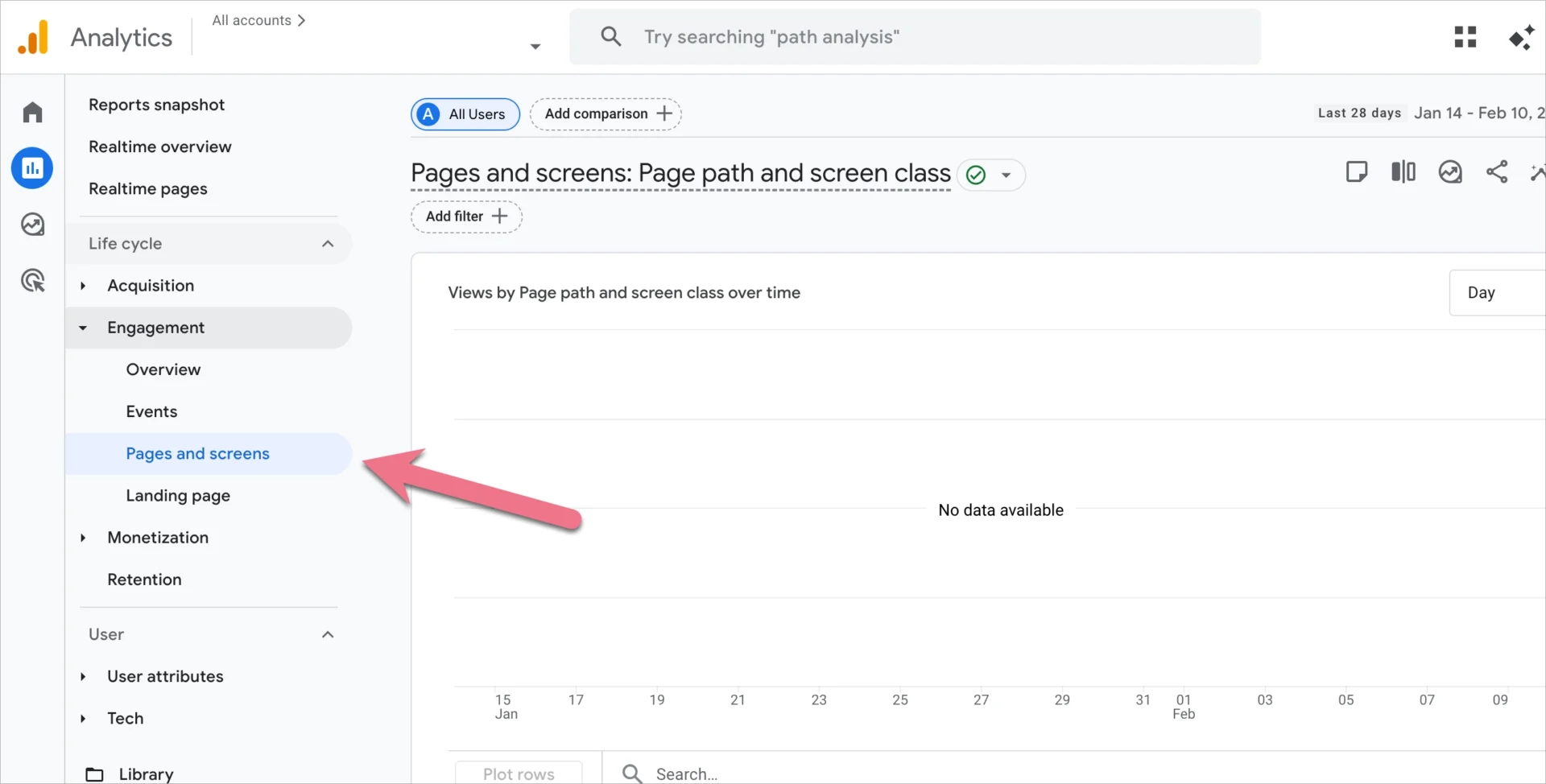The image size is (1546, 784).
Task: Open the Explore section via its sidebar icon
Action: [x=32, y=225]
